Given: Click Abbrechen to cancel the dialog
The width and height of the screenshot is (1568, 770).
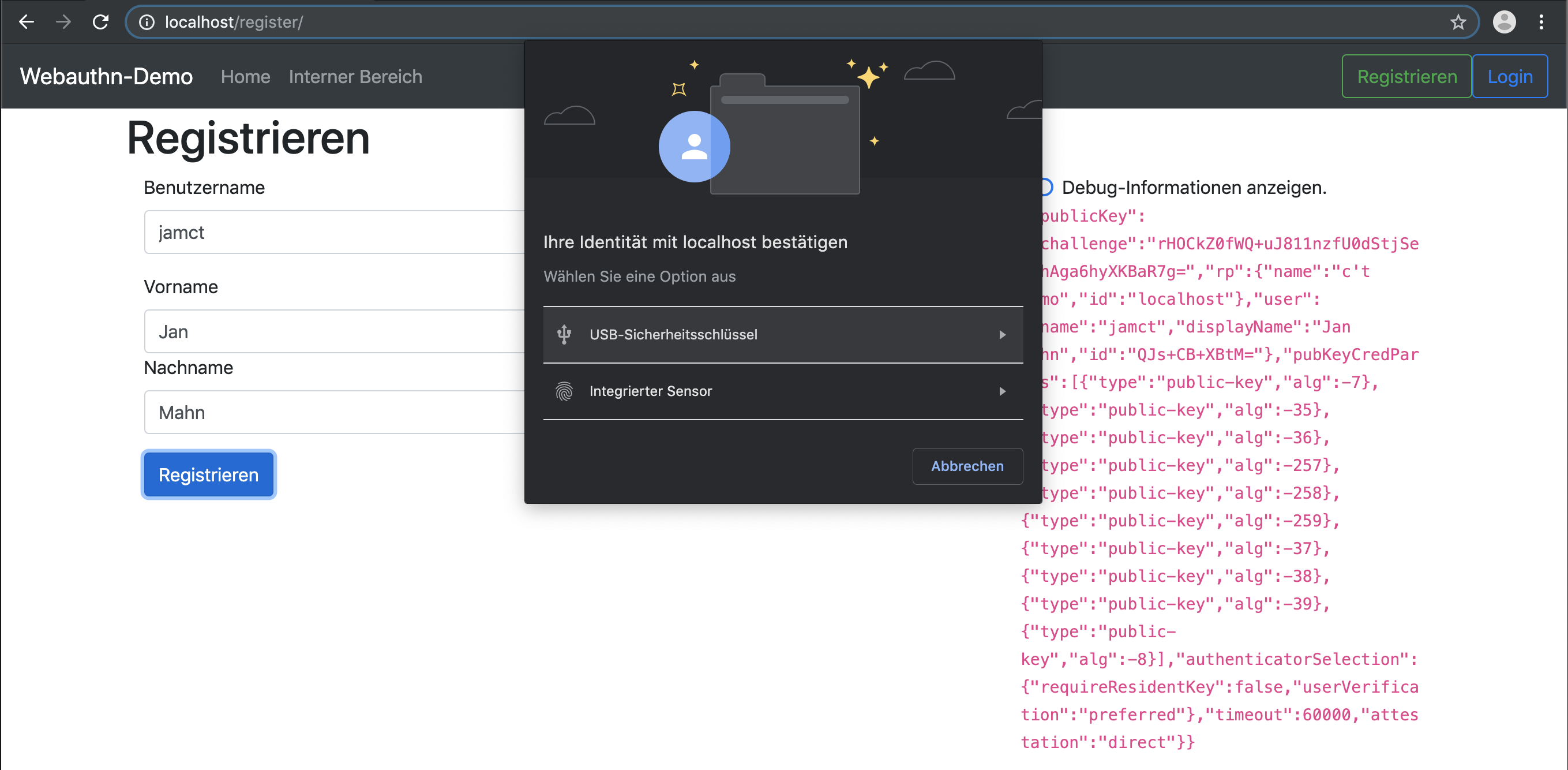Looking at the screenshot, I should pos(967,466).
